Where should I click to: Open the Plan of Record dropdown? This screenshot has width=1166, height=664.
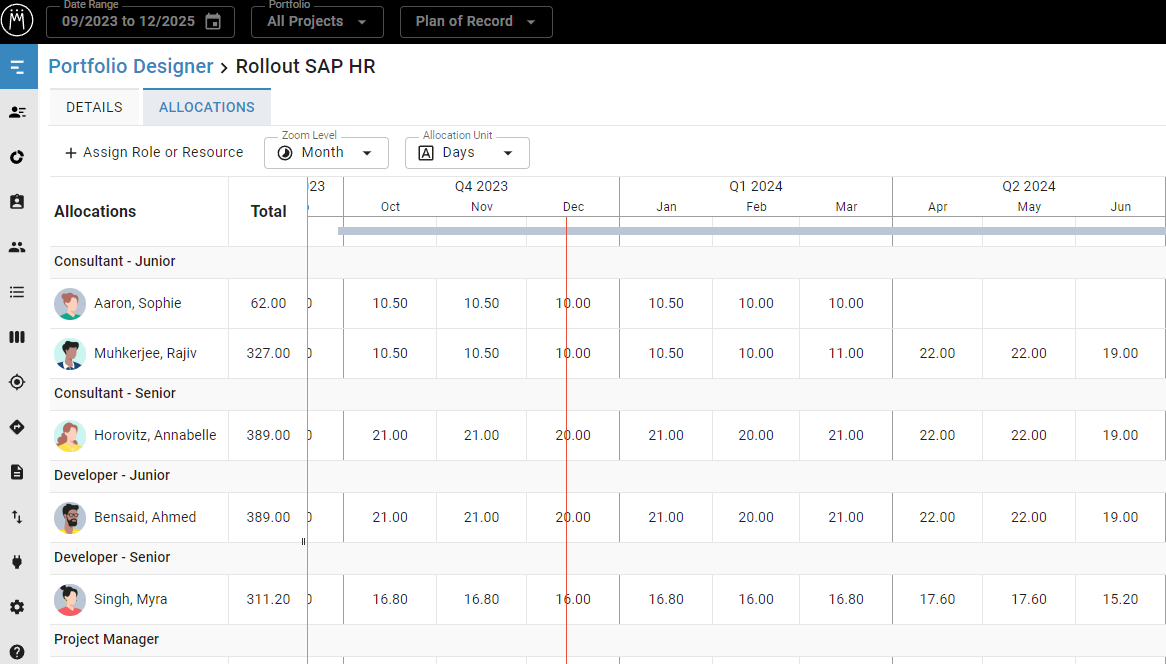tap(476, 22)
